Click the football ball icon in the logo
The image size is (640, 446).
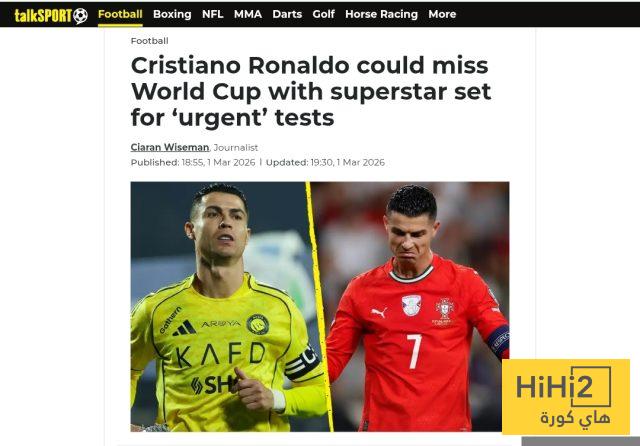pyautogui.click(x=80, y=16)
